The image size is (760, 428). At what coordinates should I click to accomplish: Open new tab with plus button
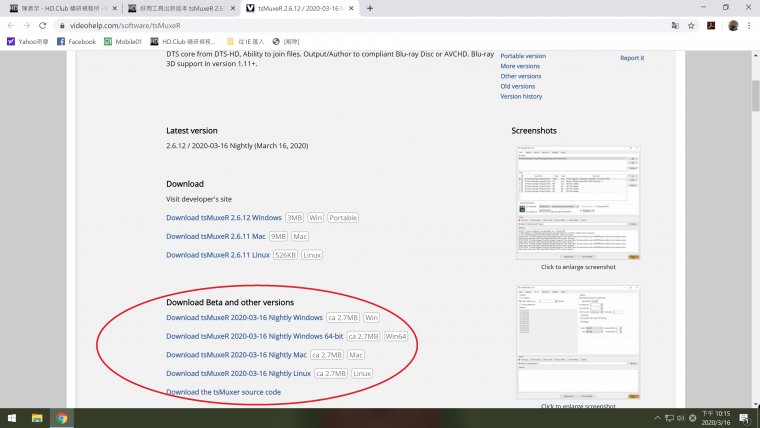pyautogui.click(x=370, y=8)
